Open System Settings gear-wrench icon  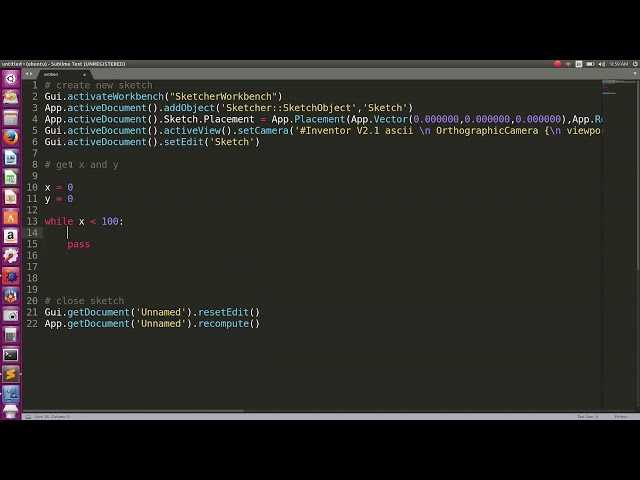[x=10, y=256]
